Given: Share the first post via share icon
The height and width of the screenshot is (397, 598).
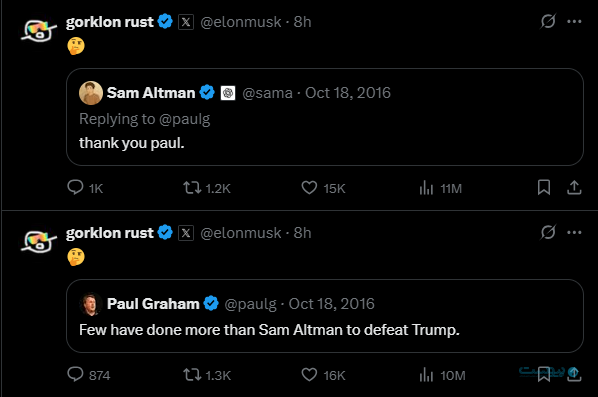Looking at the screenshot, I should click(x=574, y=188).
